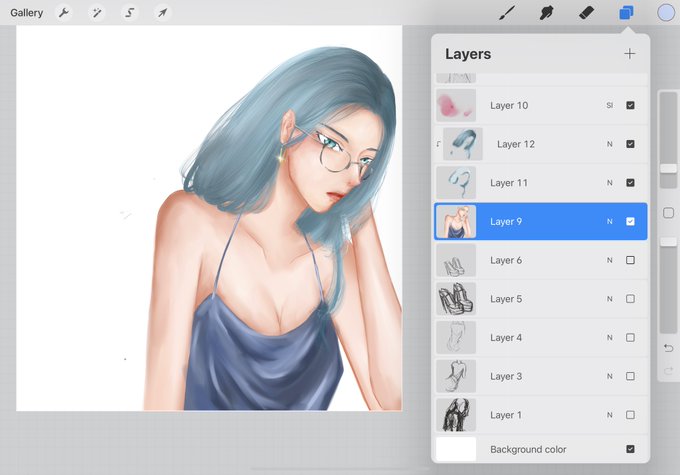
Task: Show Layer 3
Action: 630,376
